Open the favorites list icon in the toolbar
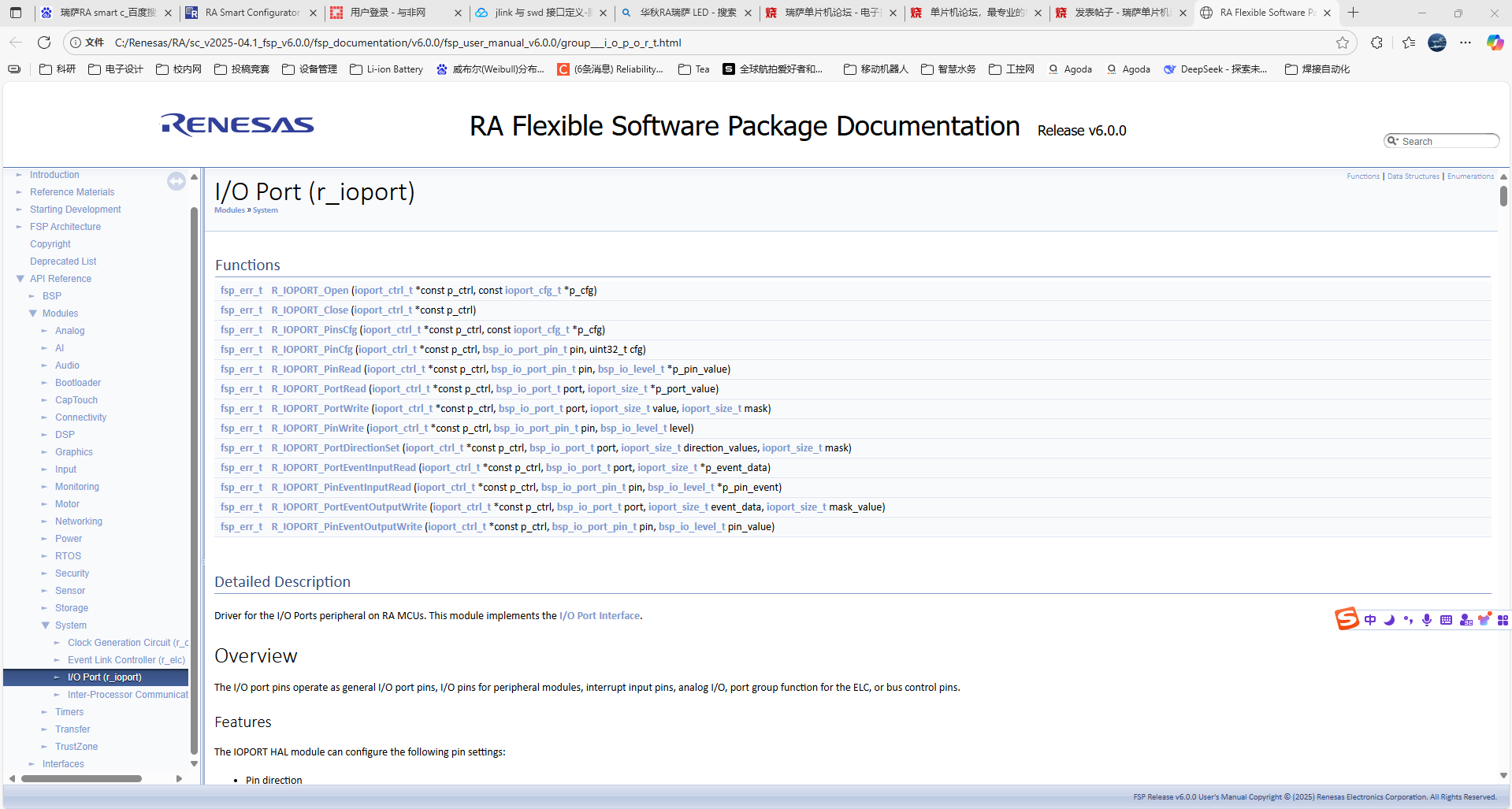1512x809 pixels. (x=1409, y=43)
